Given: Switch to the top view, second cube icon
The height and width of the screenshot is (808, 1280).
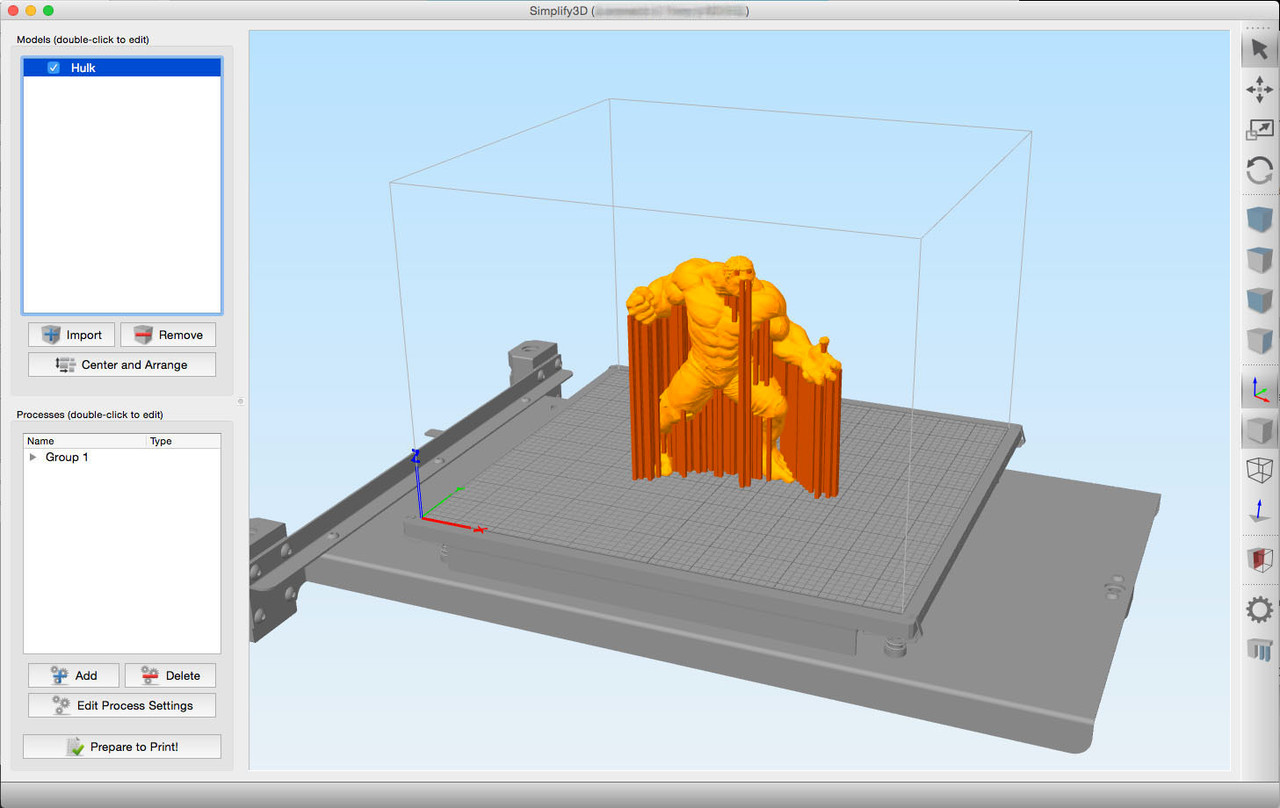Looking at the screenshot, I should (1259, 260).
